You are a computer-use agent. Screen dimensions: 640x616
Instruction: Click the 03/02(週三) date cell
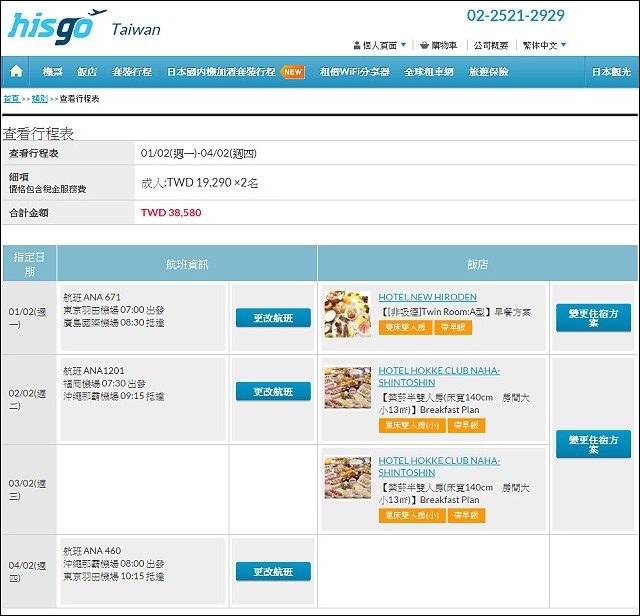tap(29, 489)
